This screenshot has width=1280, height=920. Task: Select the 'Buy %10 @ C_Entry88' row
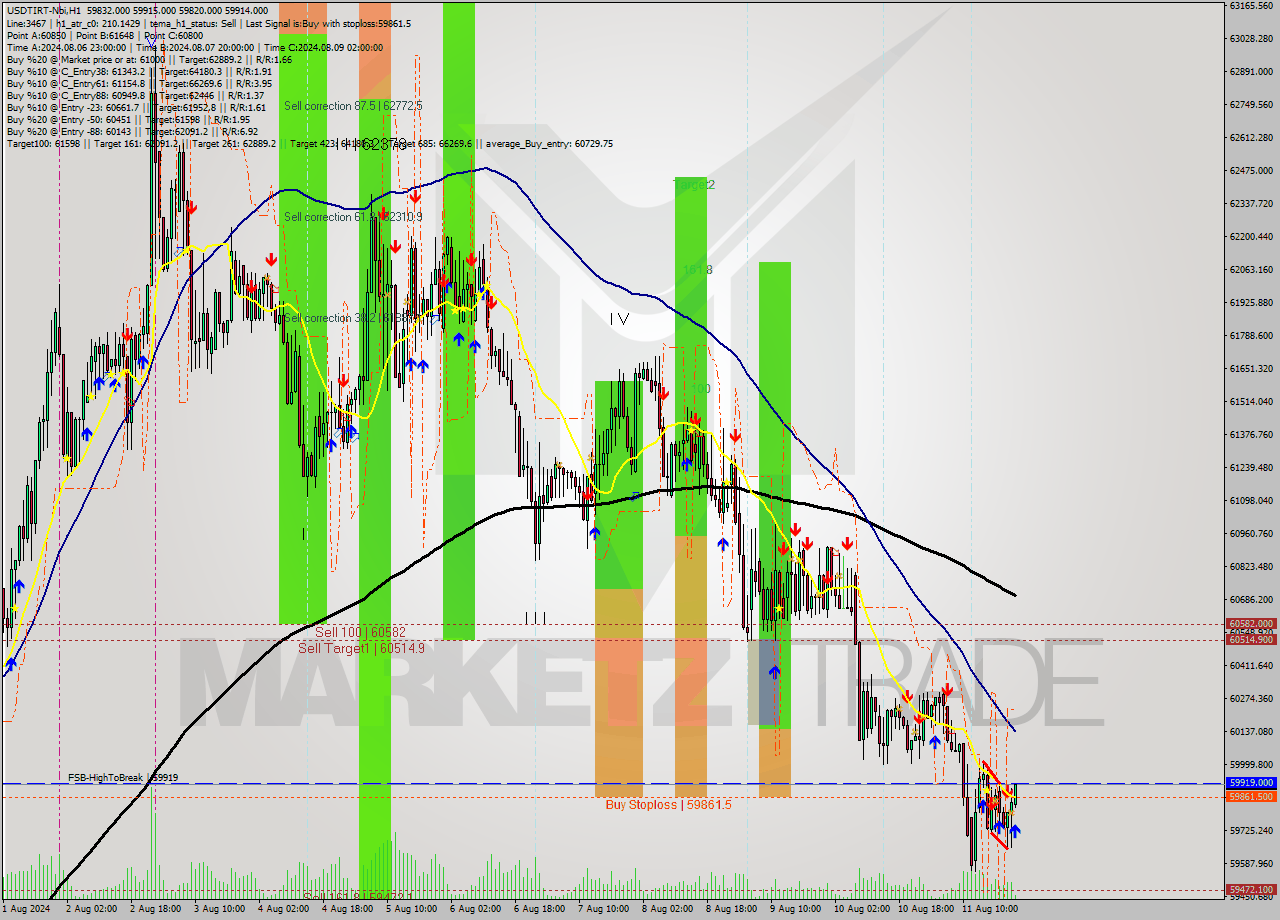[x=135, y=95]
